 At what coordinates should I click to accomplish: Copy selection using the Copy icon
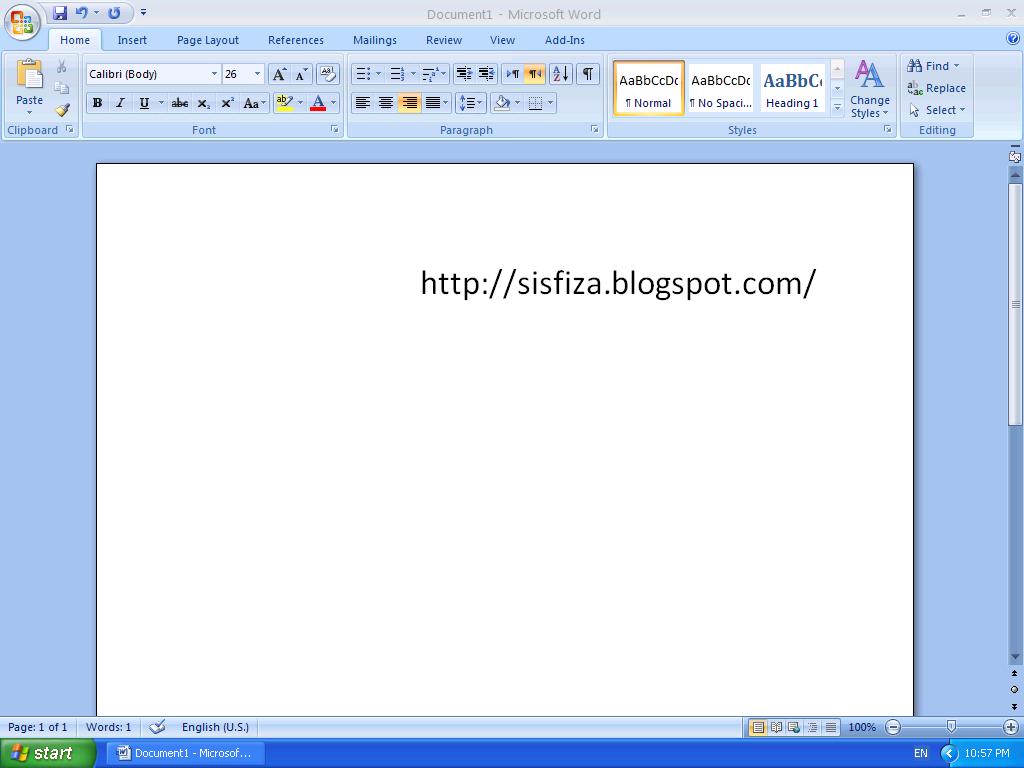61,88
